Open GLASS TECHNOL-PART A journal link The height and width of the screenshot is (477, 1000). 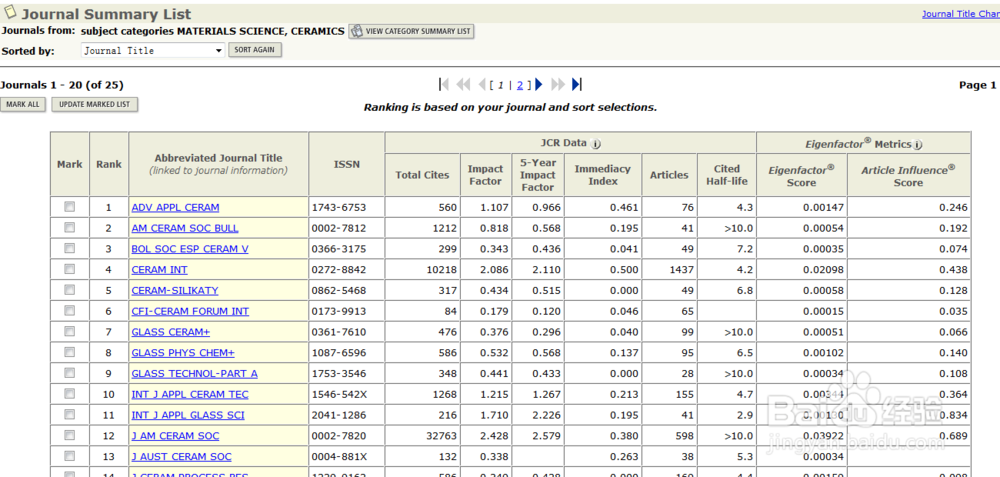click(x=195, y=374)
